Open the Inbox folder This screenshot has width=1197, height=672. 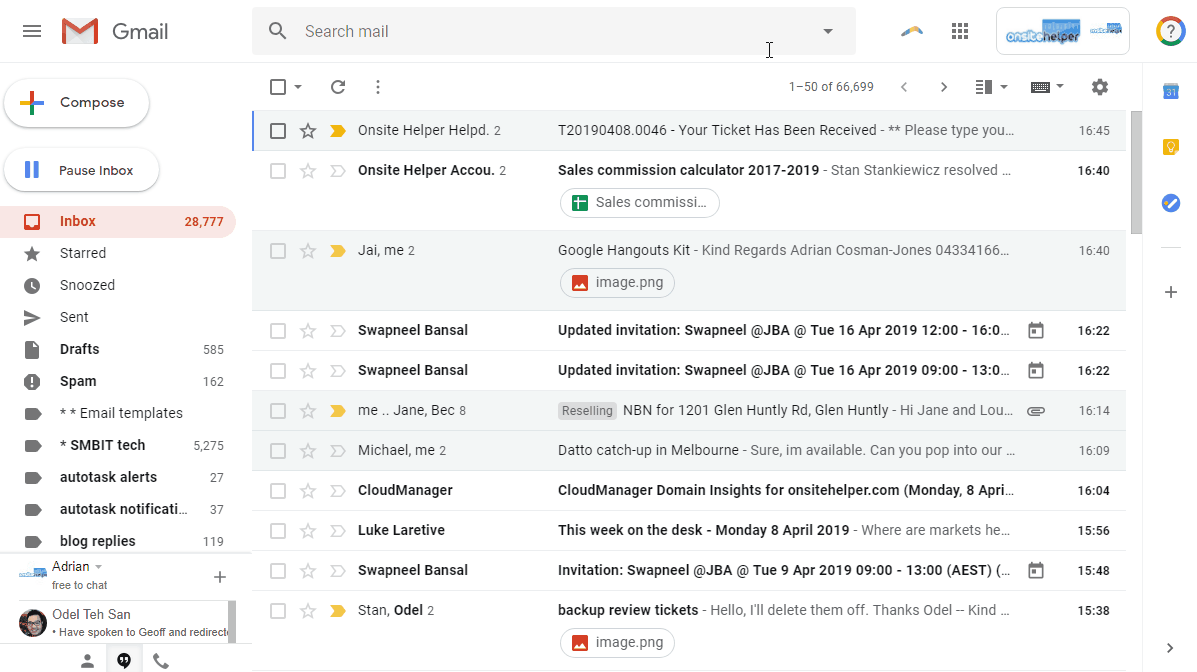point(118,221)
